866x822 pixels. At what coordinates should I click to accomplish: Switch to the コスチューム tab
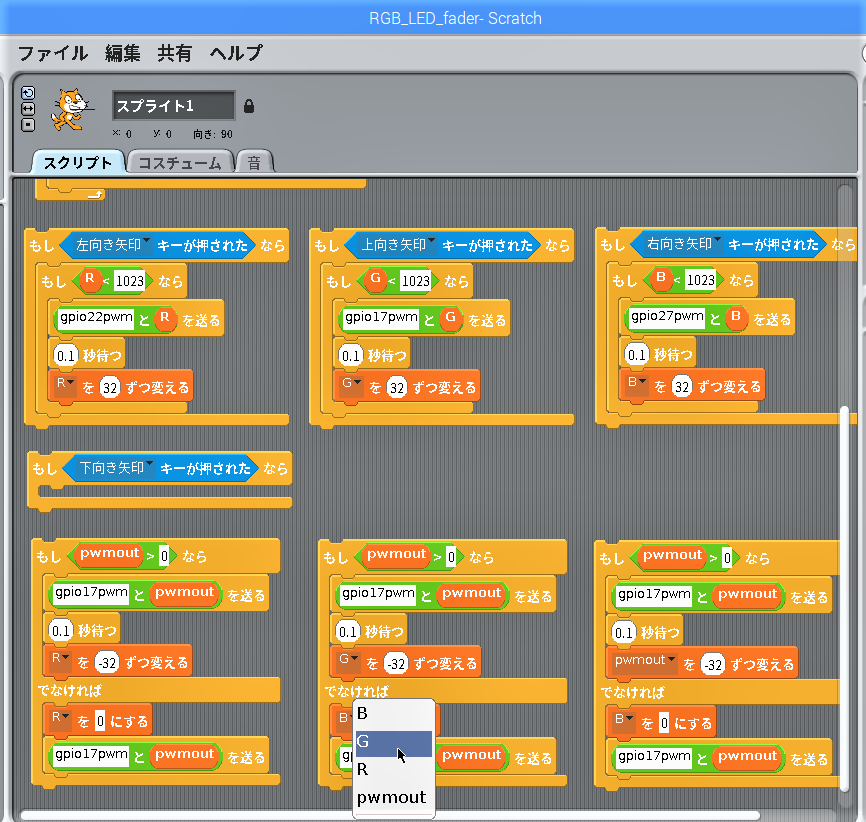180,162
